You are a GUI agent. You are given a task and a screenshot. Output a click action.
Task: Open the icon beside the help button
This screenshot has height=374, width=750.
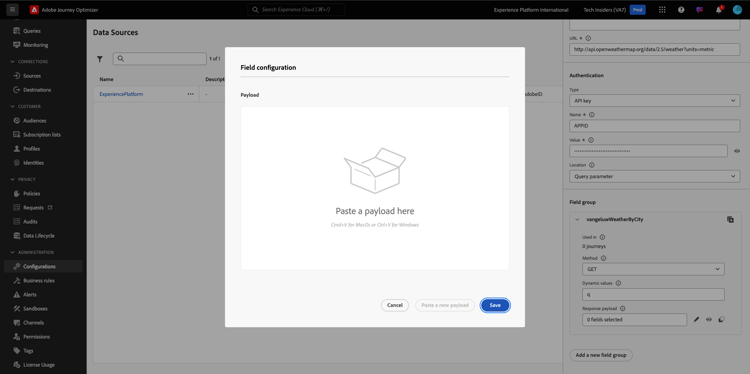click(x=700, y=10)
